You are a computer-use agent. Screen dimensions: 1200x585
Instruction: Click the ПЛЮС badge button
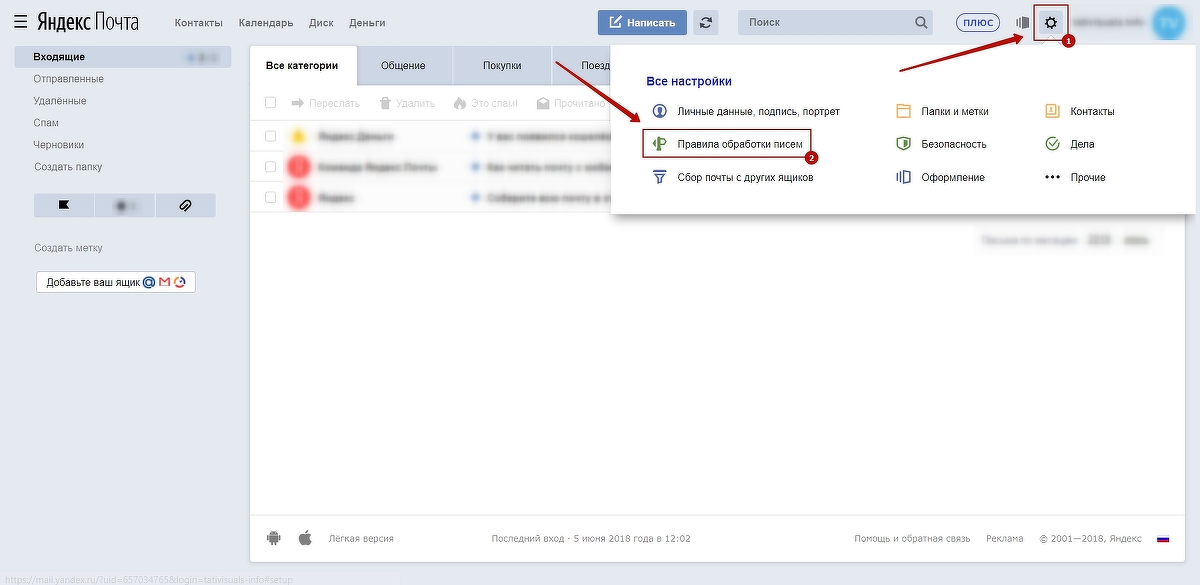pyautogui.click(x=977, y=22)
